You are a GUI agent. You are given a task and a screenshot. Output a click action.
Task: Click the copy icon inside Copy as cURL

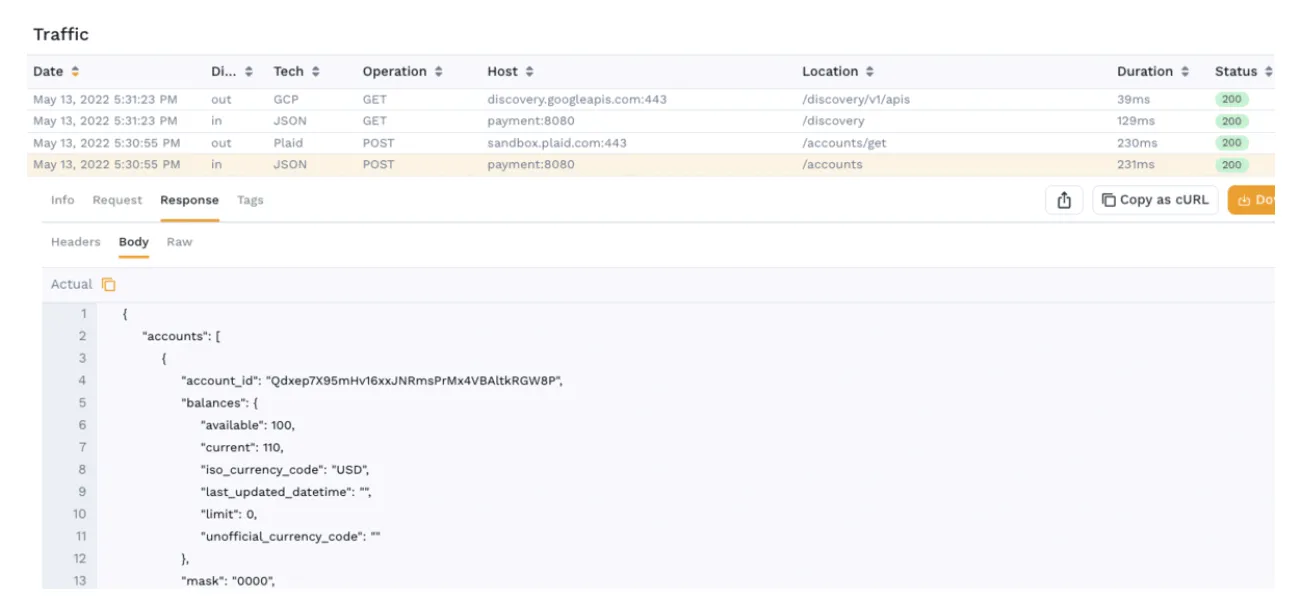1108,199
